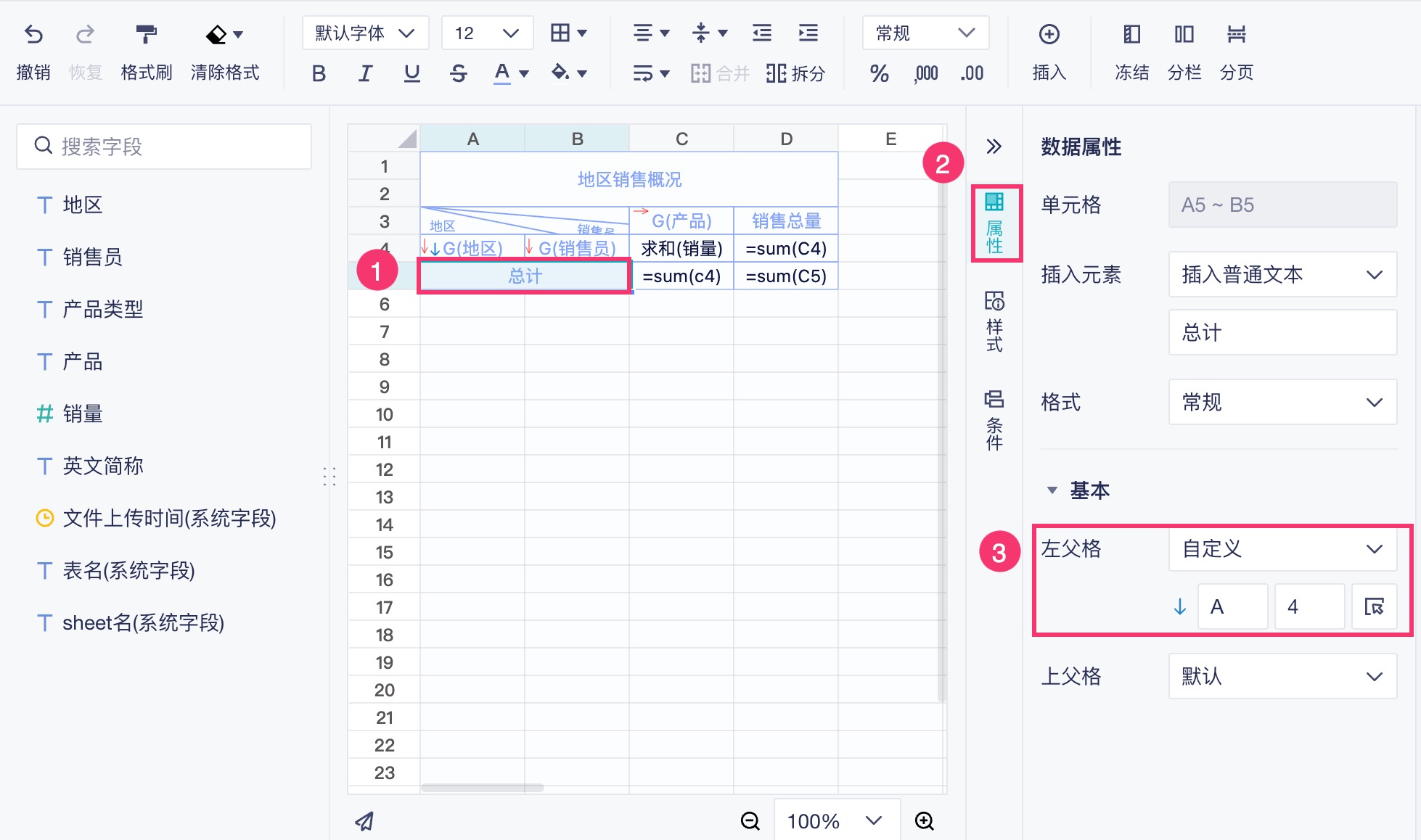Click the clear format eraser icon
Viewport: 1421px width, 840px height.
pos(216,34)
